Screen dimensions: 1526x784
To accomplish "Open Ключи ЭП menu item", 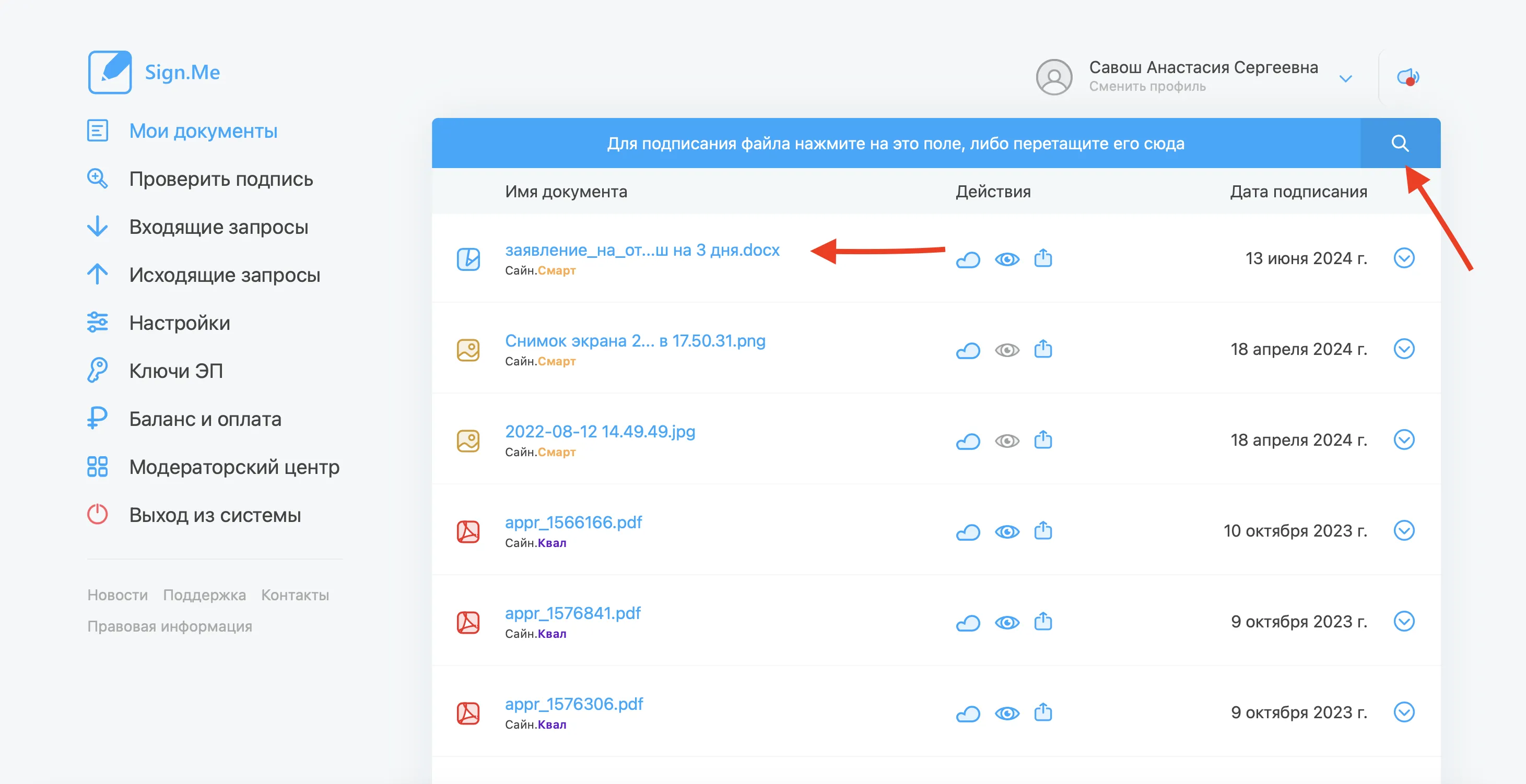I will [176, 371].
